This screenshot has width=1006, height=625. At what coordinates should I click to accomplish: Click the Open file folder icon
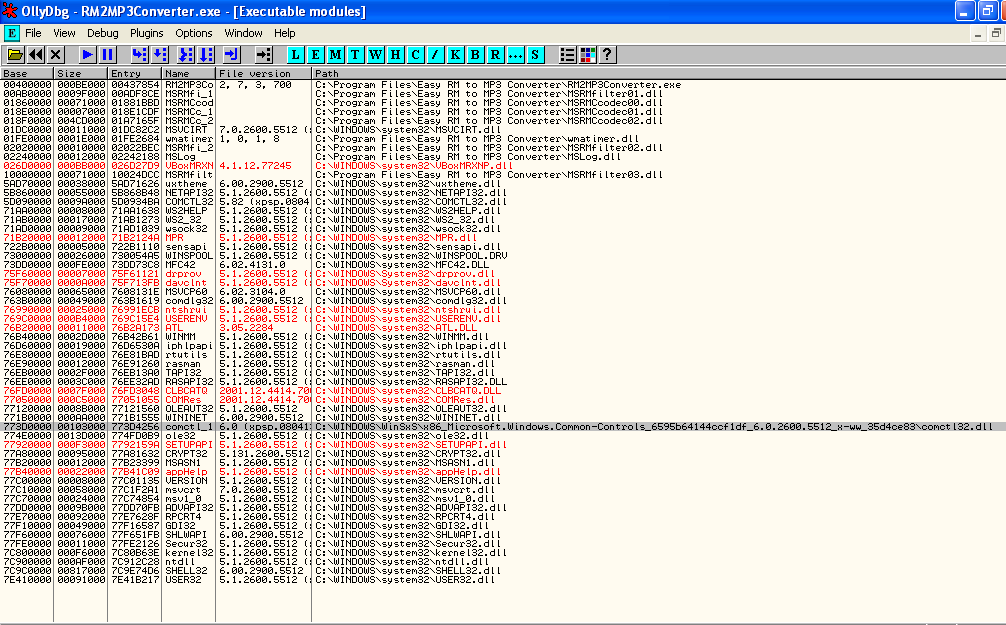click(15, 55)
